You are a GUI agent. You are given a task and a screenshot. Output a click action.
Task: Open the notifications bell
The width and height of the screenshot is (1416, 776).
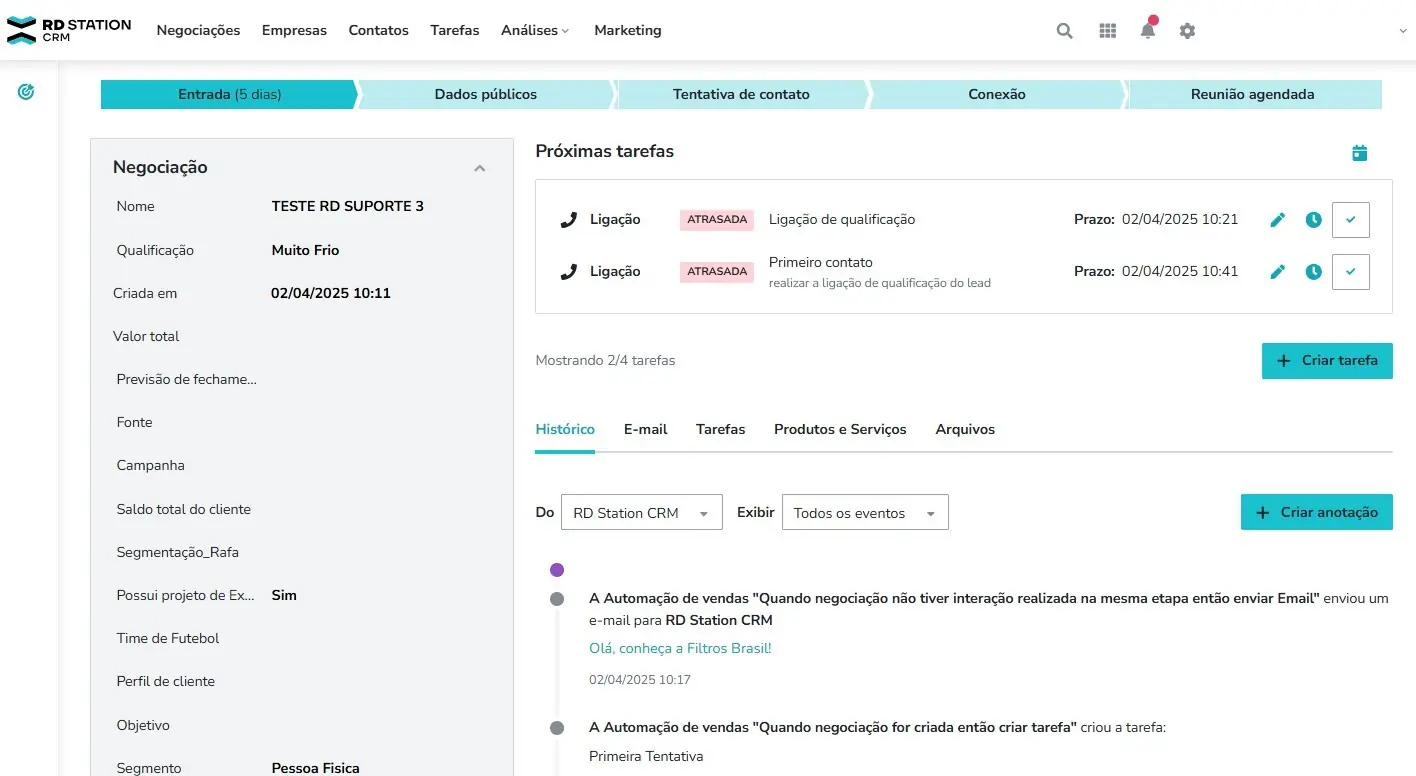coord(1148,30)
